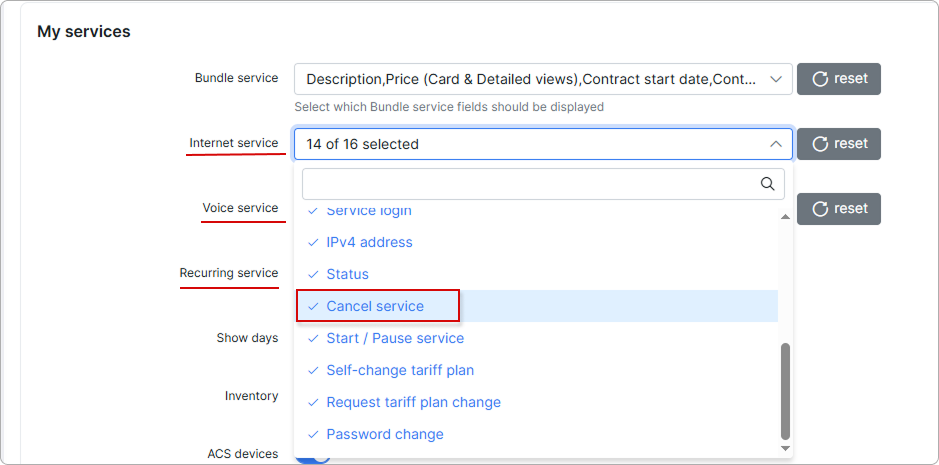Uncheck the Status option
Viewport: 939px width, 465px height.
click(347, 274)
